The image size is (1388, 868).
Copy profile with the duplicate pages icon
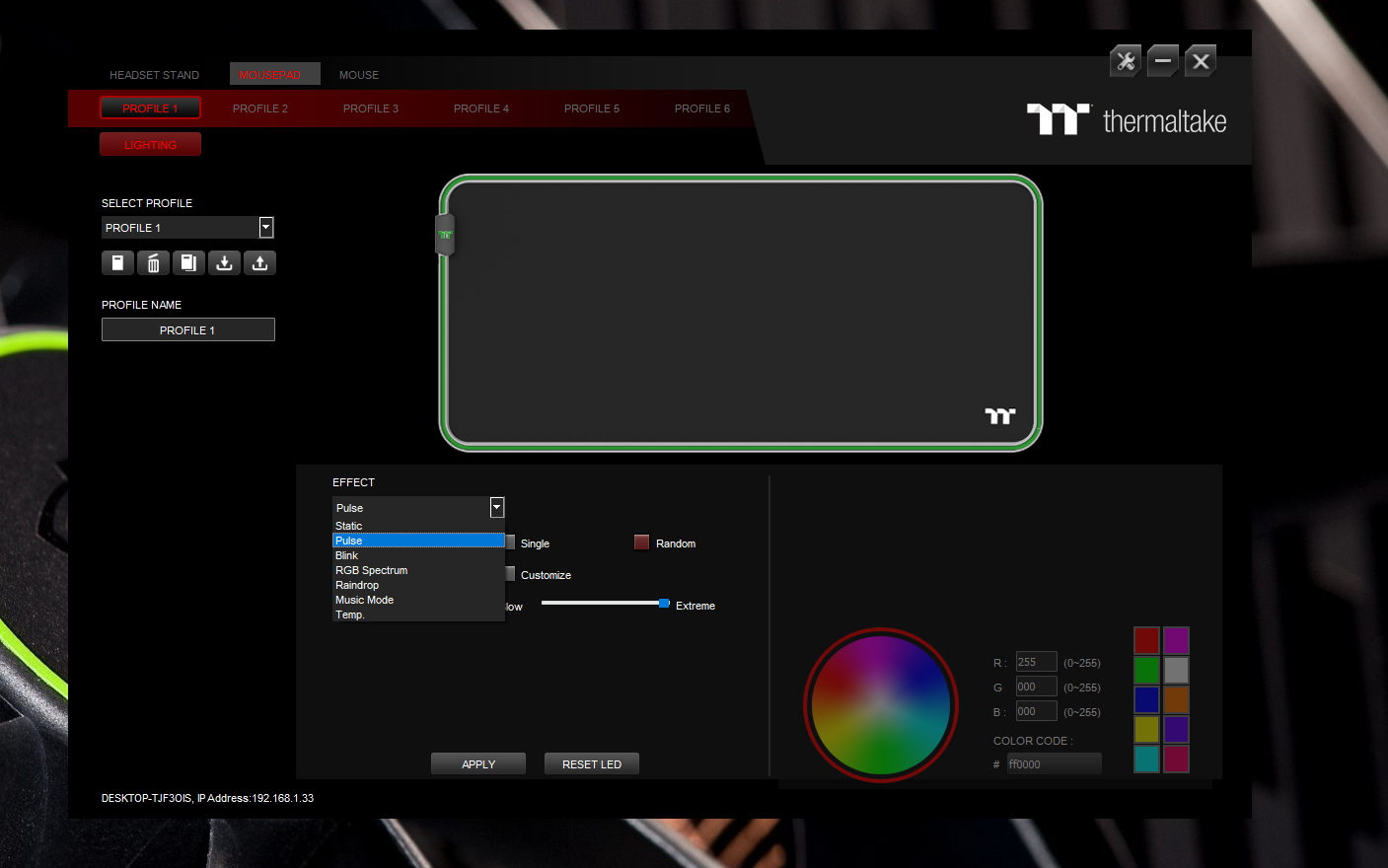[188, 263]
